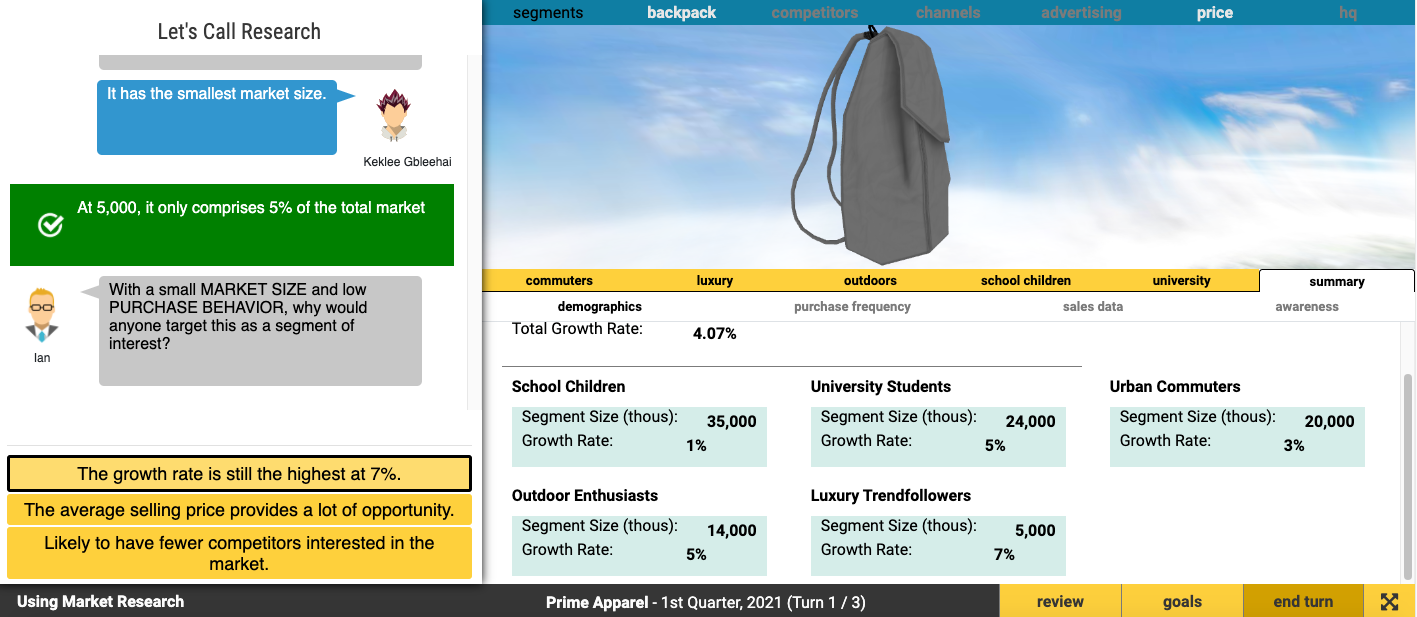Choose answer 'The growth rate is still the highest at 7%'

pos(239,474)
